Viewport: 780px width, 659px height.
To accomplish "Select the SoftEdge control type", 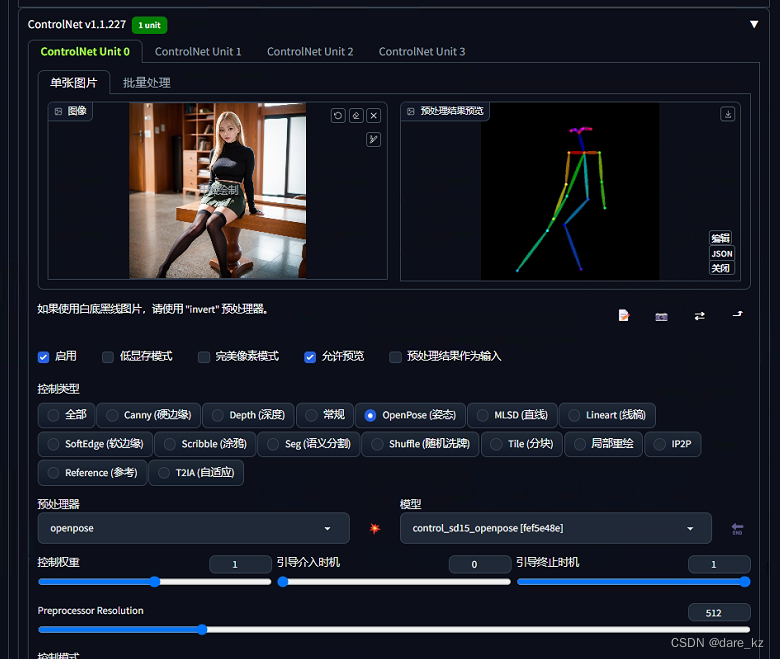I will click(x=95, y=444).
